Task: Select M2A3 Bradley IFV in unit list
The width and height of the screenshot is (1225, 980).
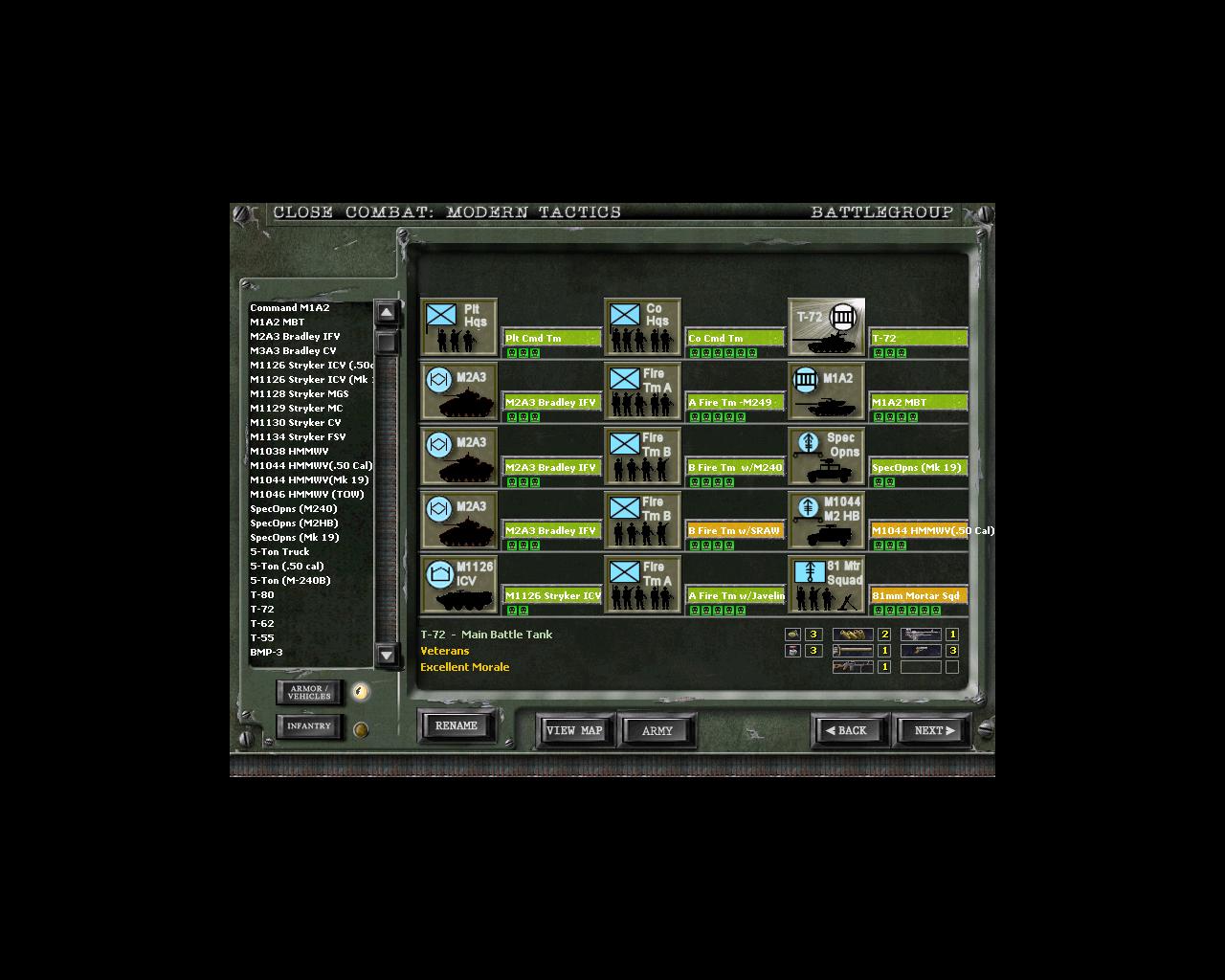Action: (x=295, y=336)
